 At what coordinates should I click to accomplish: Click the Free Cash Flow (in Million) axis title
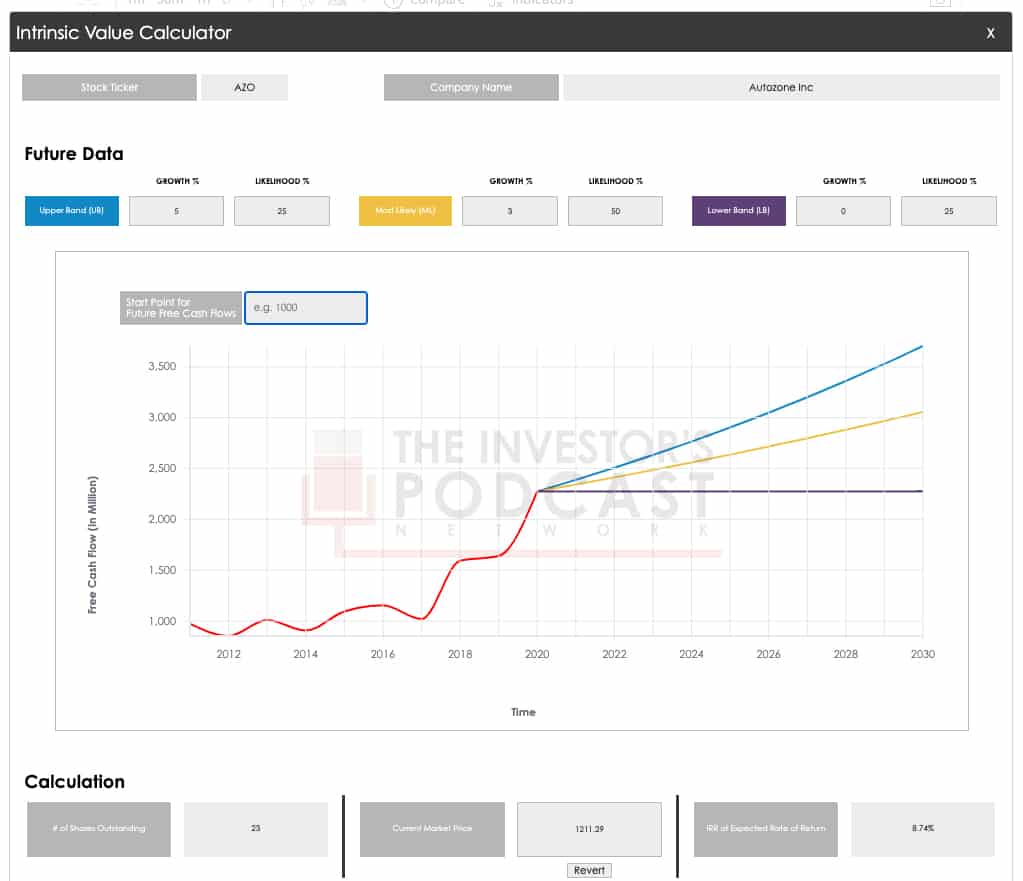tap(92, 545)
